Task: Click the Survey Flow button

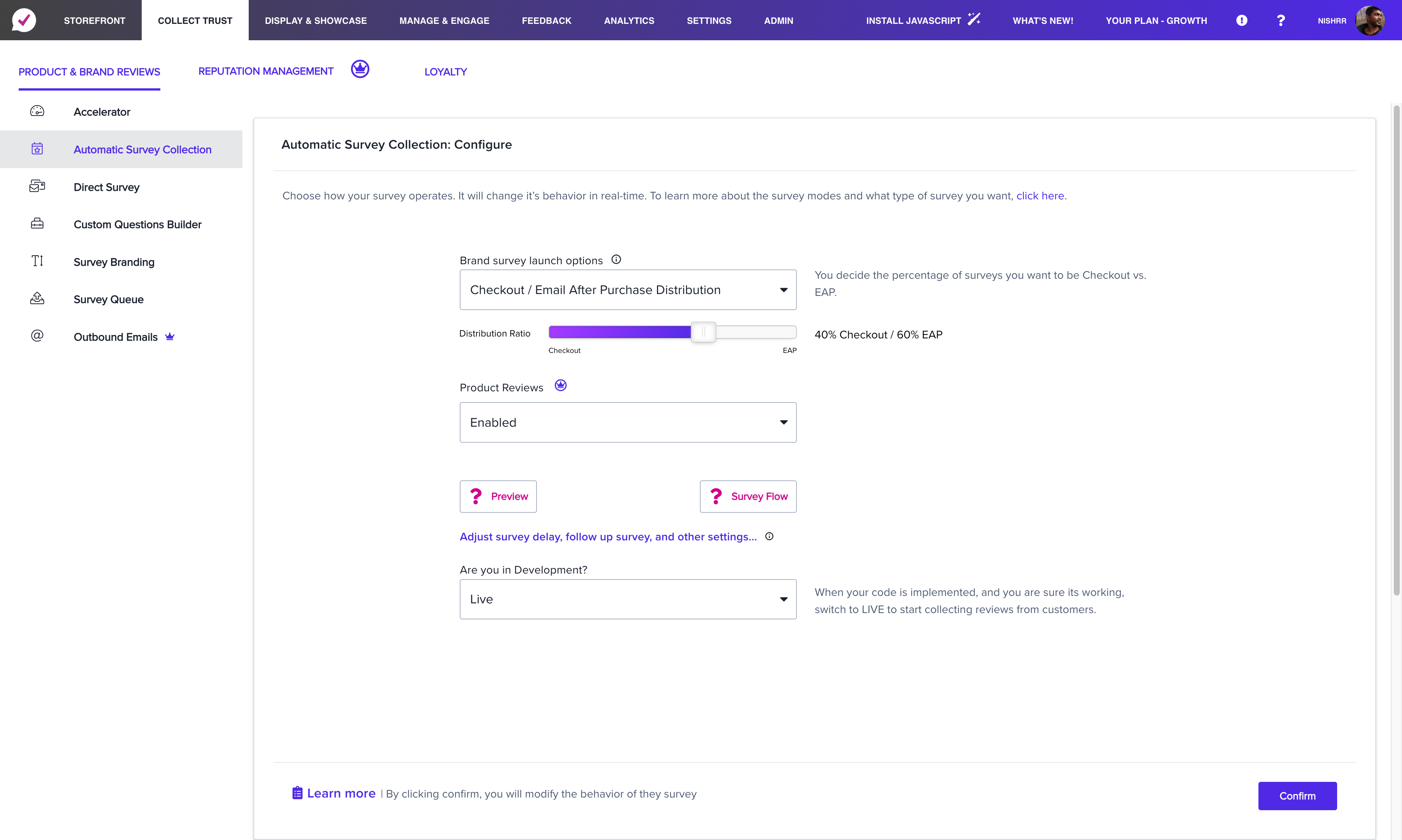Action: pos(748,496)
